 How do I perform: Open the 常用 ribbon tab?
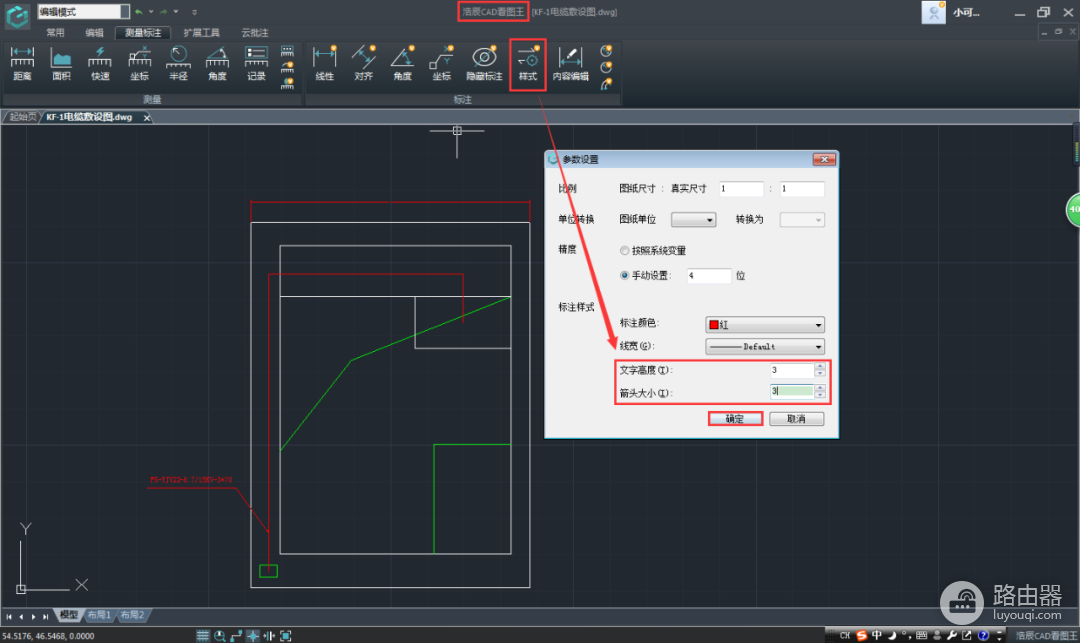[55, 32]
